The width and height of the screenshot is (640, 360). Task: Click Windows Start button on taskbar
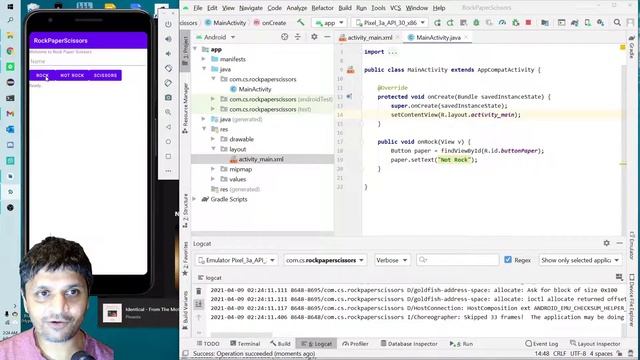10,7
